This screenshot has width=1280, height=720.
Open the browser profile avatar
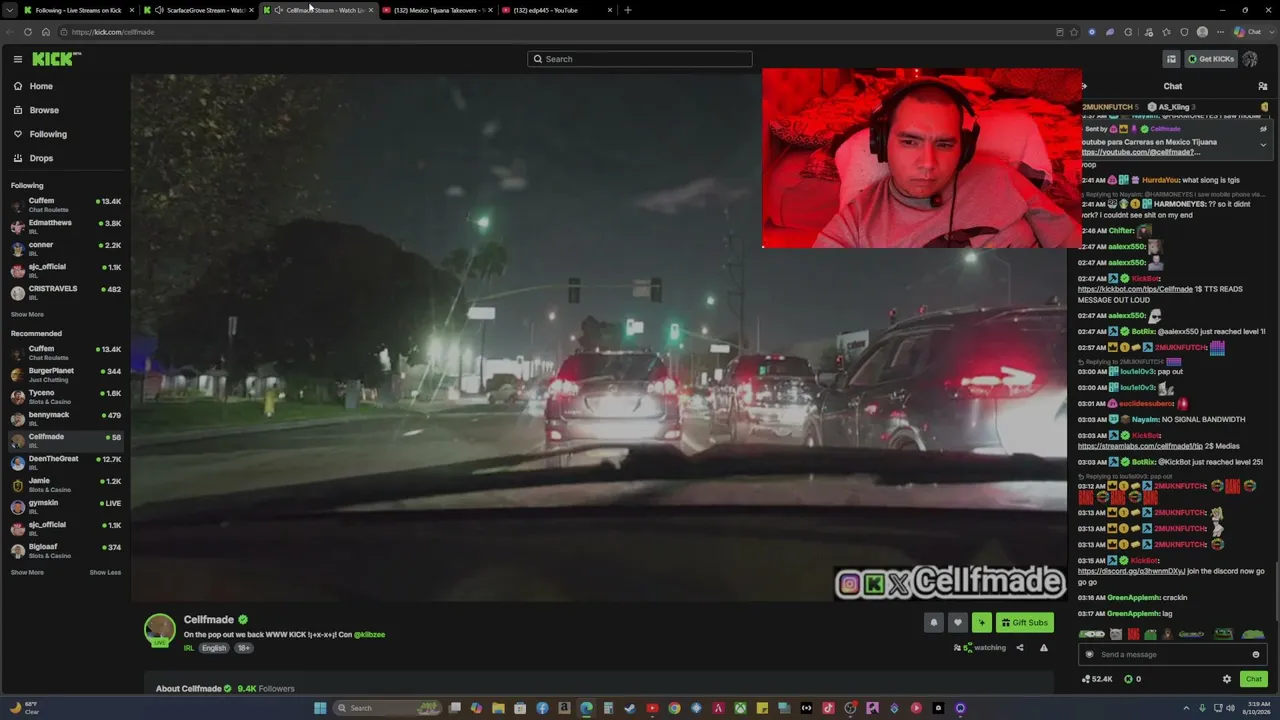[x=1202, y=32]
